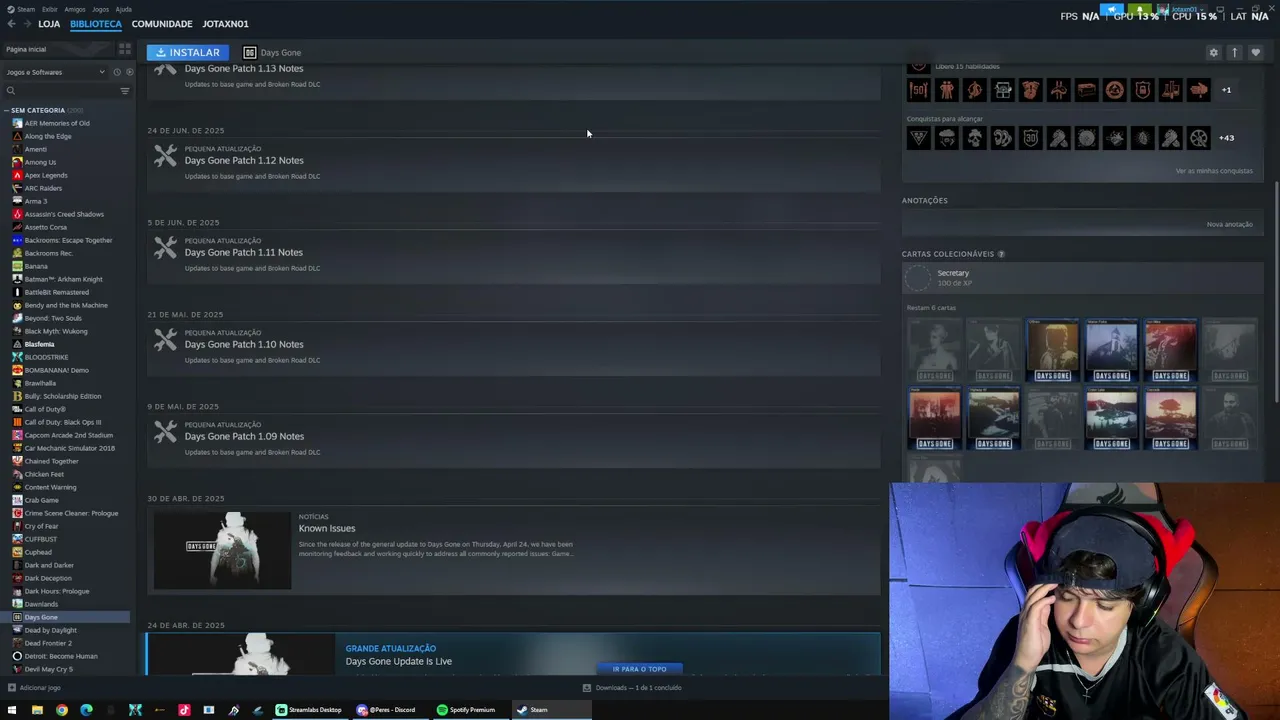The width and height of the screenshot is (1280, 720).
Task: Open the Days Gone patch 1.12 wrench icon
Action: point(166,155)
